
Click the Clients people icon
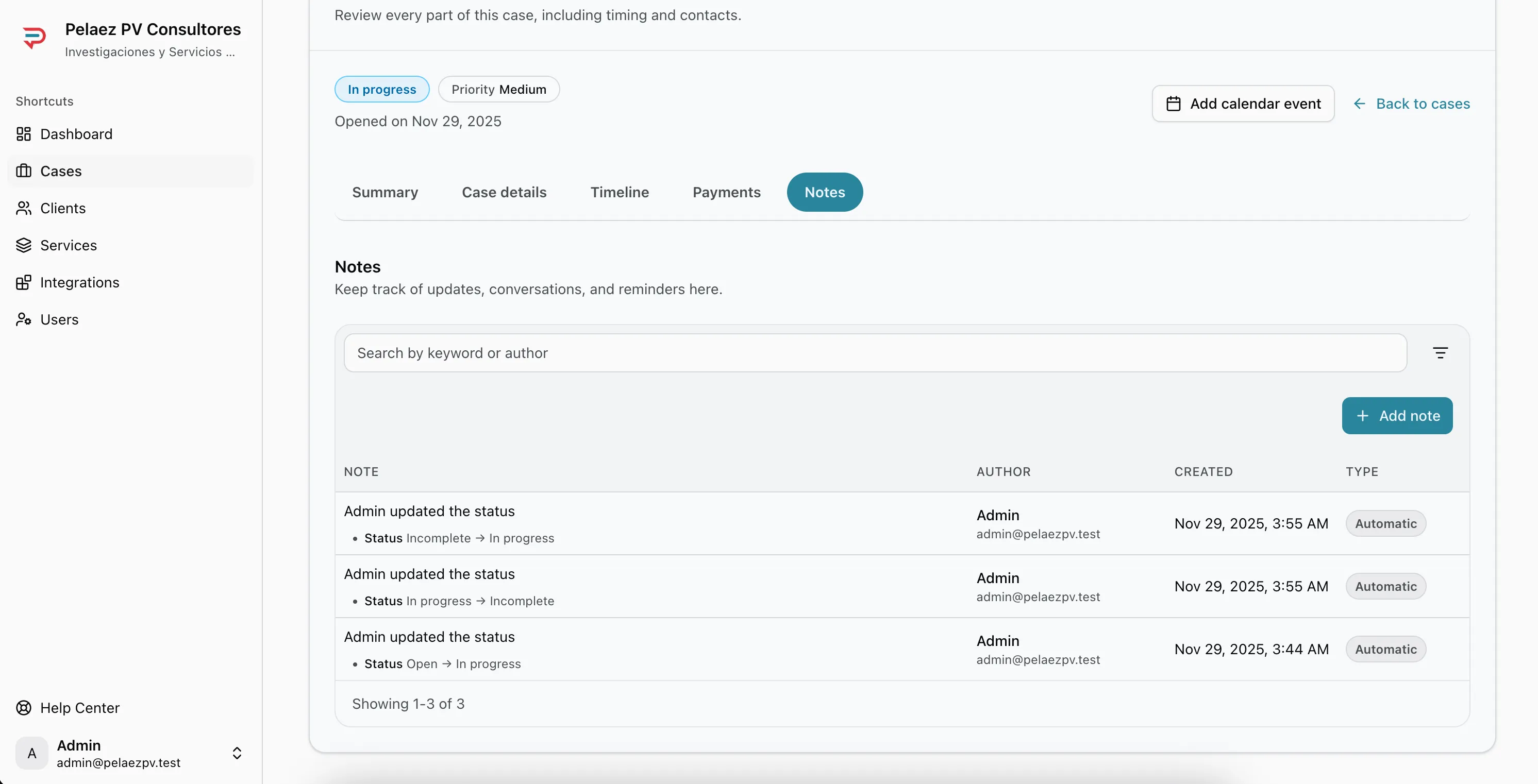[23, 208]
